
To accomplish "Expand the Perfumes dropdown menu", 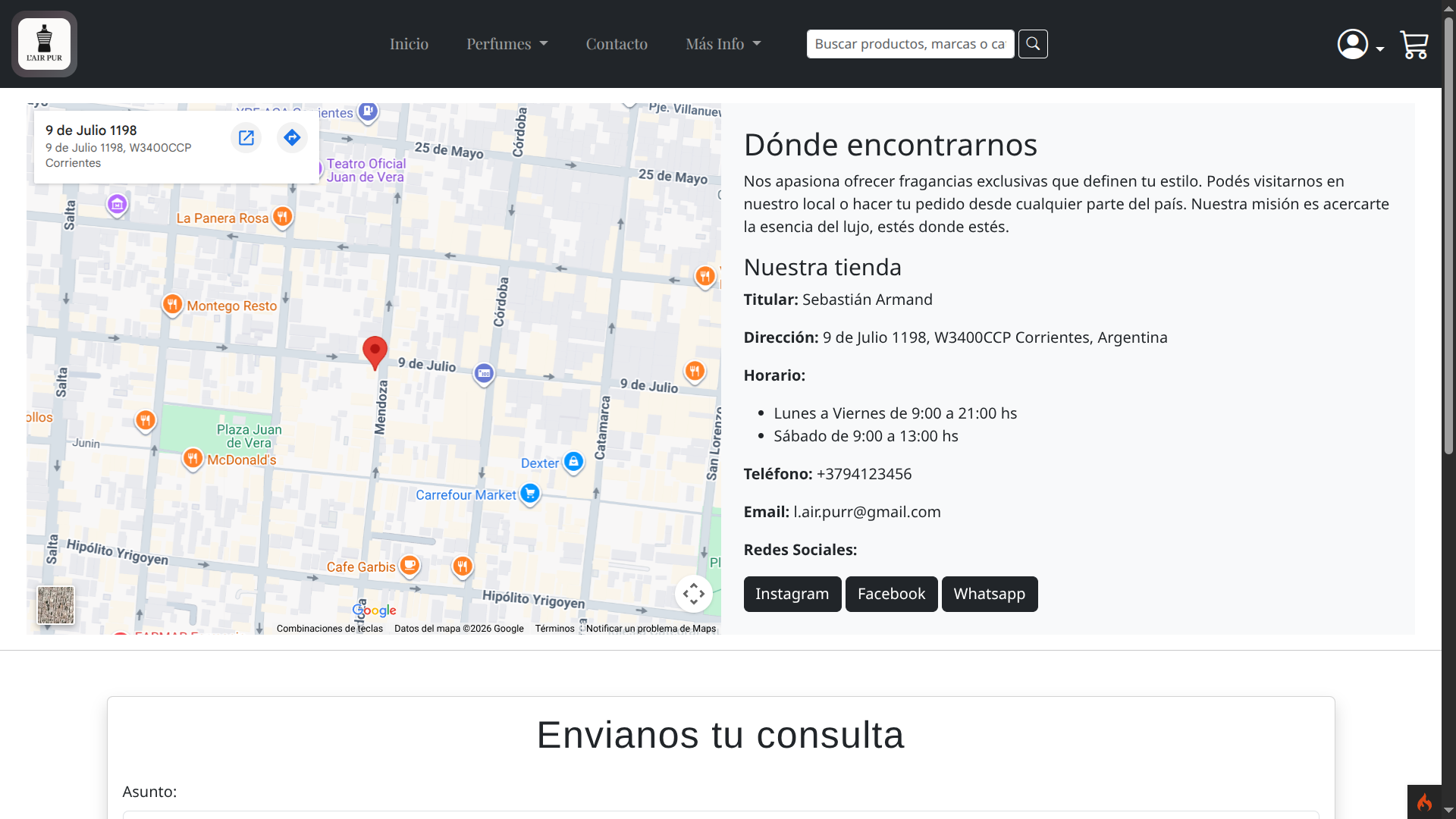I will tap(507, 44).
